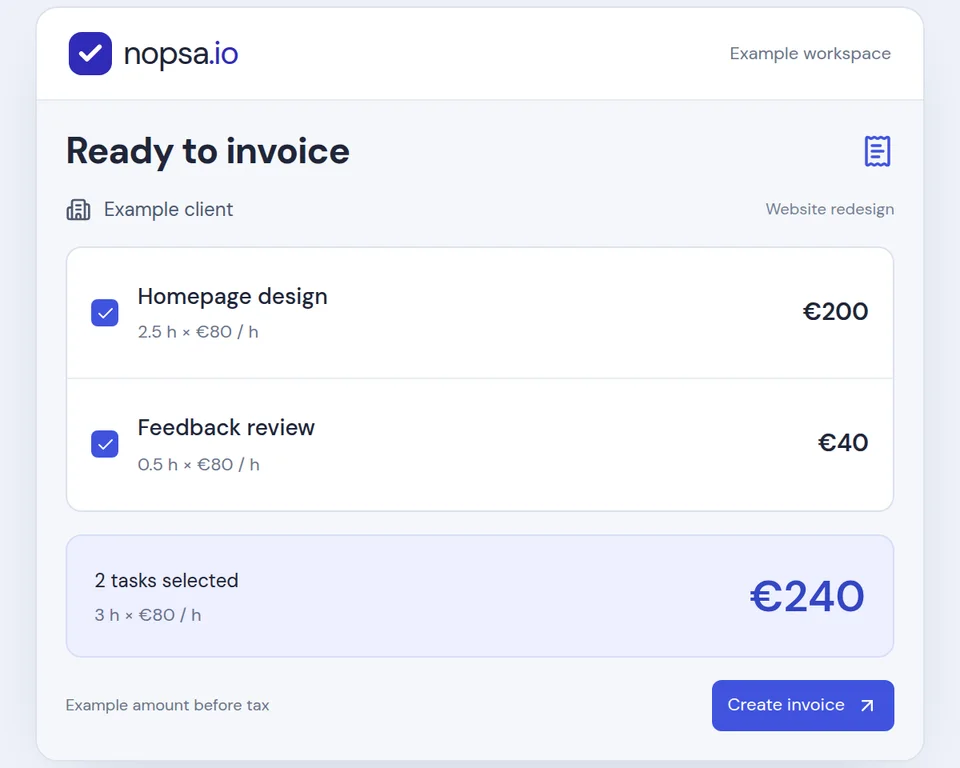The image size is (960, 768).
Task: Click the building icon beside Example client
Action: pyautogui.click(x=78, y=209)
